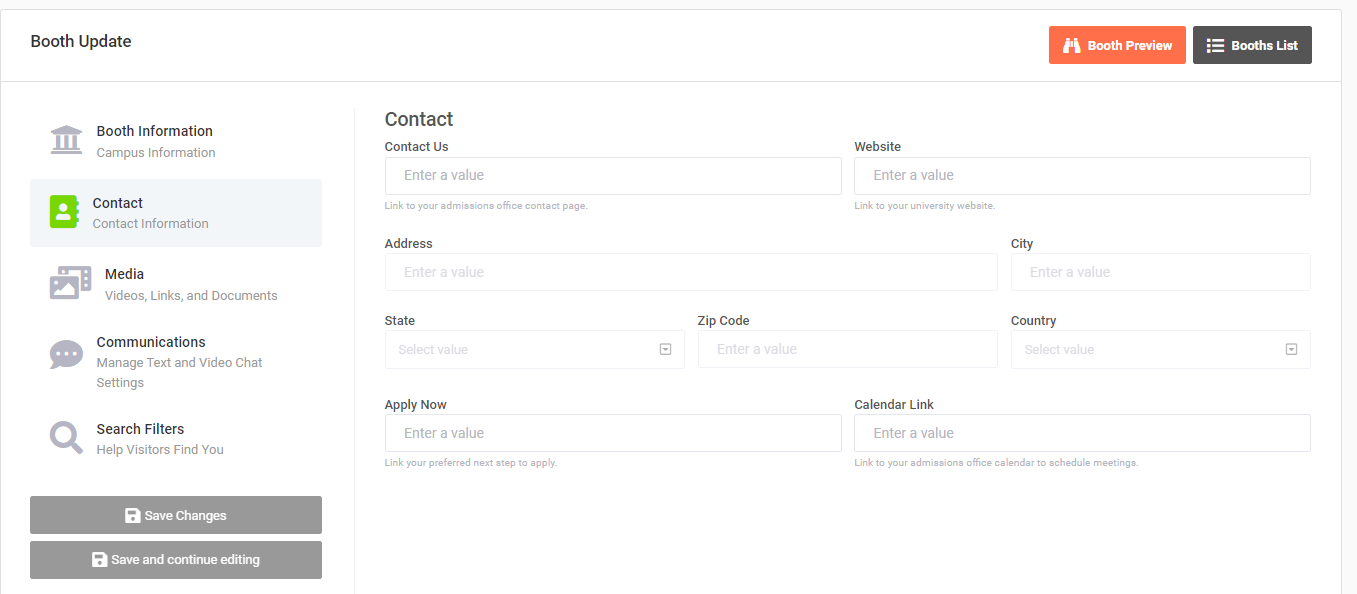Switch to the Communications section
This screenshot has width=1357, height=594.
click(x=176, y=361)
